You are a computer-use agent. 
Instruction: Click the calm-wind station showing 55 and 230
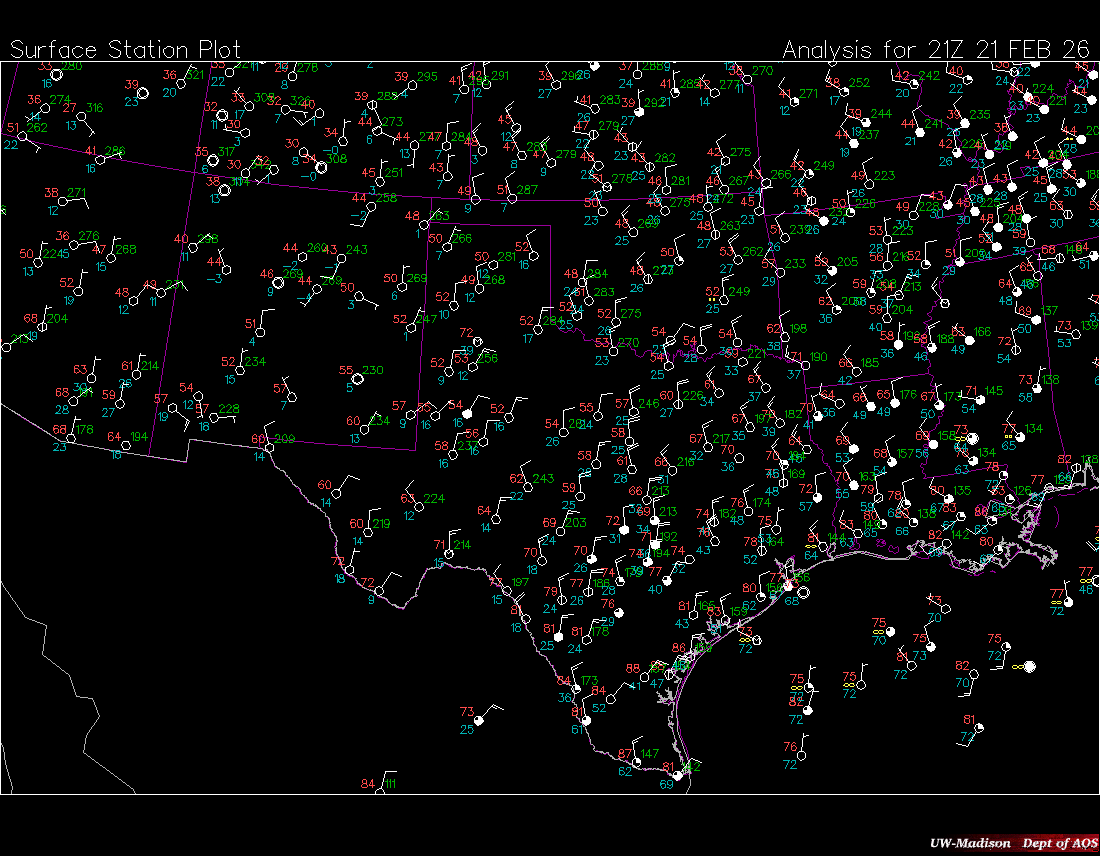point(359,377)
